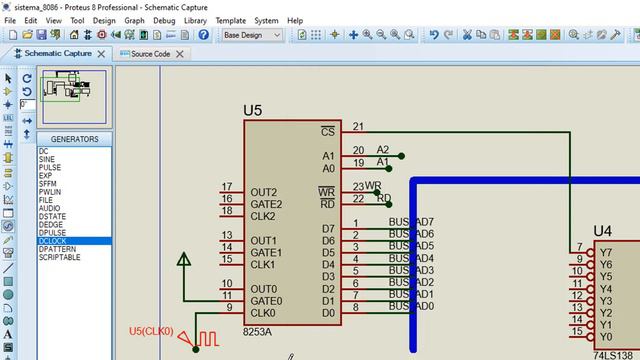Viewport: 640px width, 360px height.
Task: Open the hammer tool icon
Action: (x=615, y=35)
